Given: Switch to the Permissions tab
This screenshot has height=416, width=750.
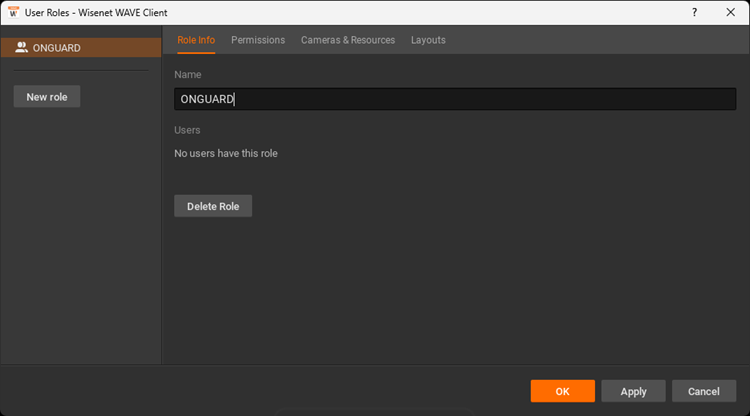Looking at the screenshot, I should 258,40.
